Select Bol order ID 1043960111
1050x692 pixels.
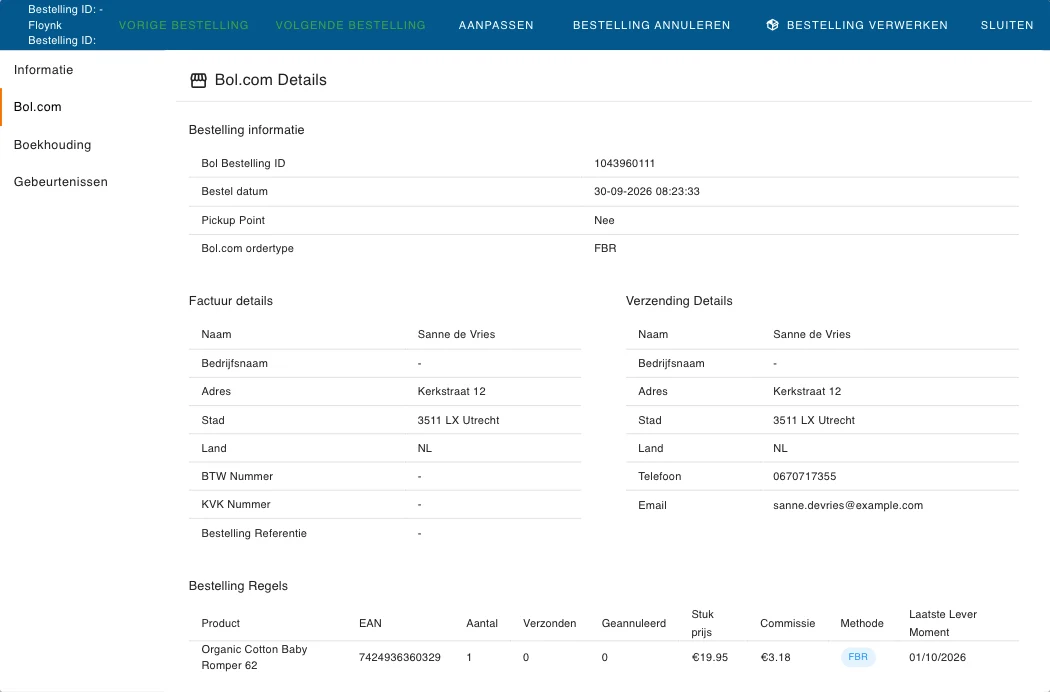click(x=624, y=163)
